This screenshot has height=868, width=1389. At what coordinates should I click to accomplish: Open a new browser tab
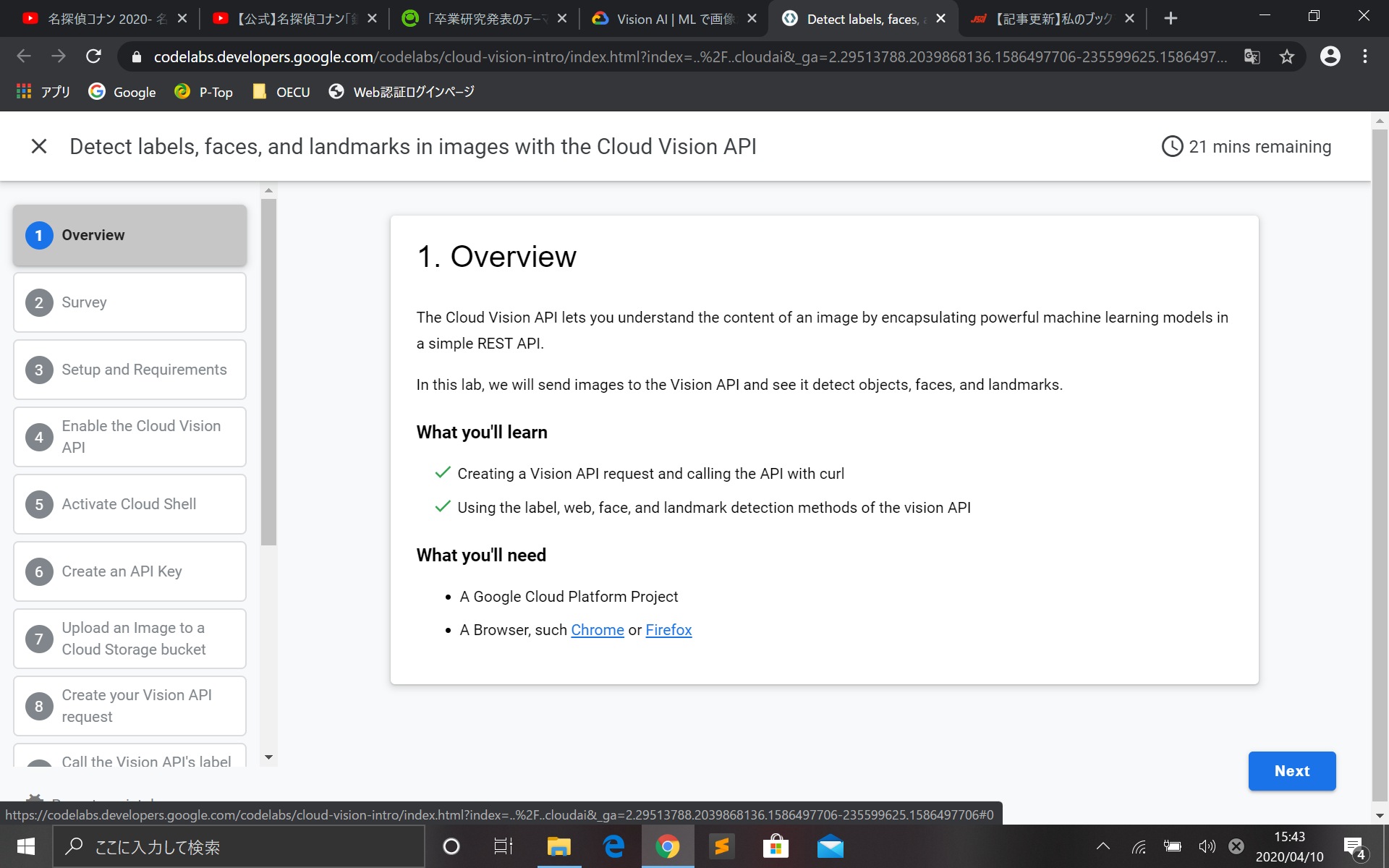1171,19
